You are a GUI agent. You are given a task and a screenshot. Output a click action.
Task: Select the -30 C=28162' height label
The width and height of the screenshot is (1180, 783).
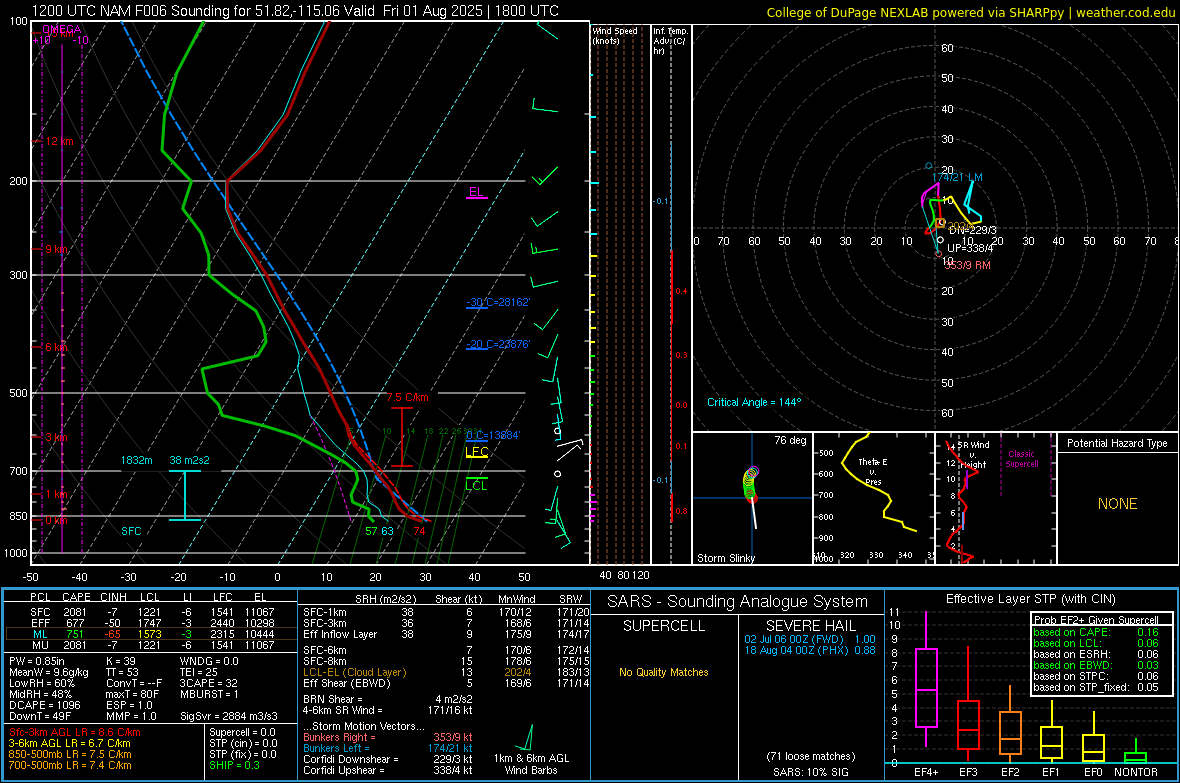coord(498,302)
